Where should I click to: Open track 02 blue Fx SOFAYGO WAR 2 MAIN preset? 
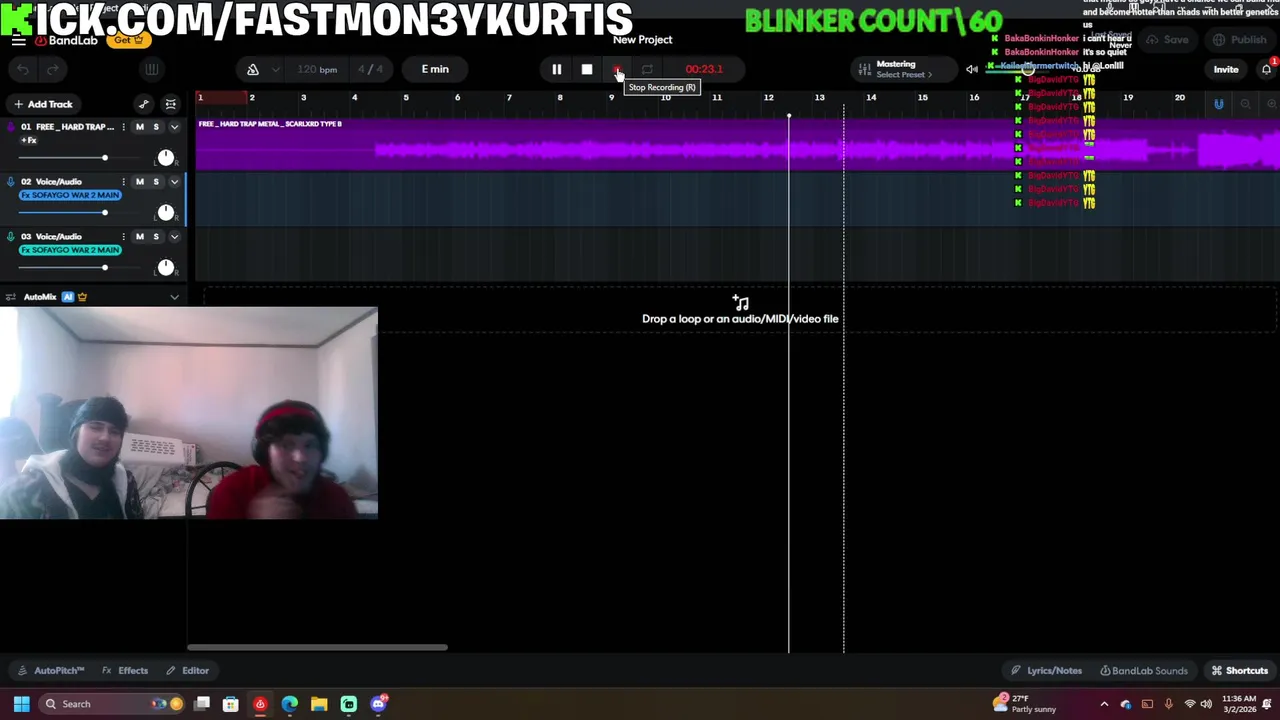click(x=70, y=195)
